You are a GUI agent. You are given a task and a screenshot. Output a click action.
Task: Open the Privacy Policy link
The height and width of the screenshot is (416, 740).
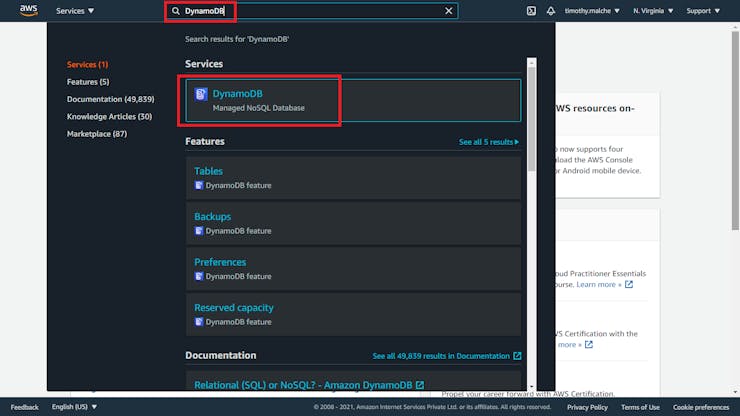pyautogui.click(x=587, y=408)
